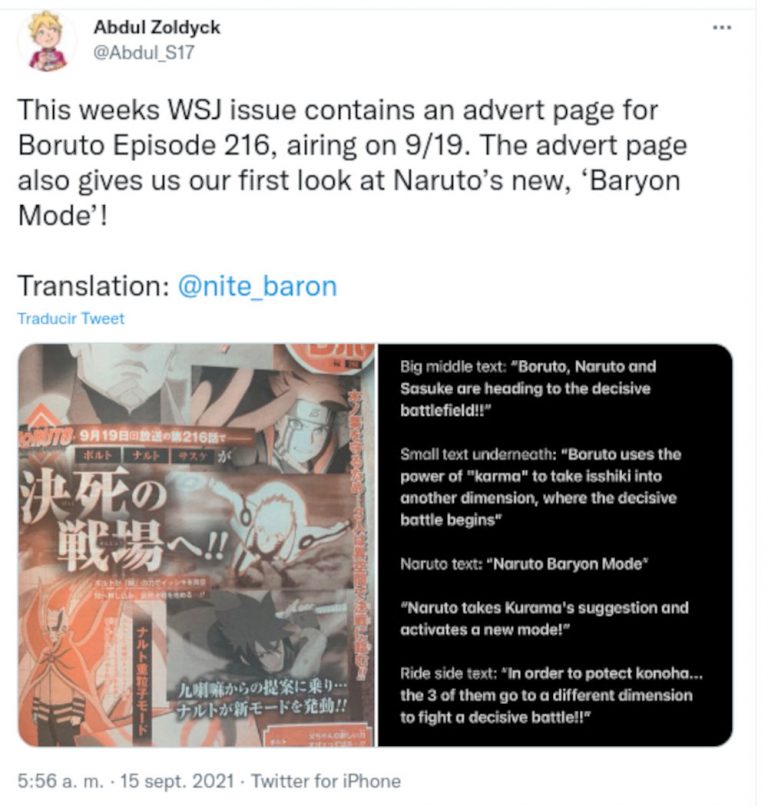
Task: Open Abdul Zoldyck's profile avatar
Action: click(46, 41)
